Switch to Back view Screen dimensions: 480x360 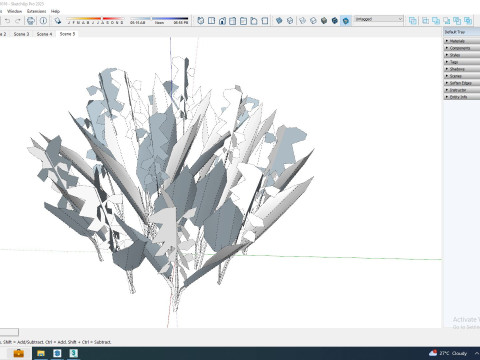tap(243, 21)
